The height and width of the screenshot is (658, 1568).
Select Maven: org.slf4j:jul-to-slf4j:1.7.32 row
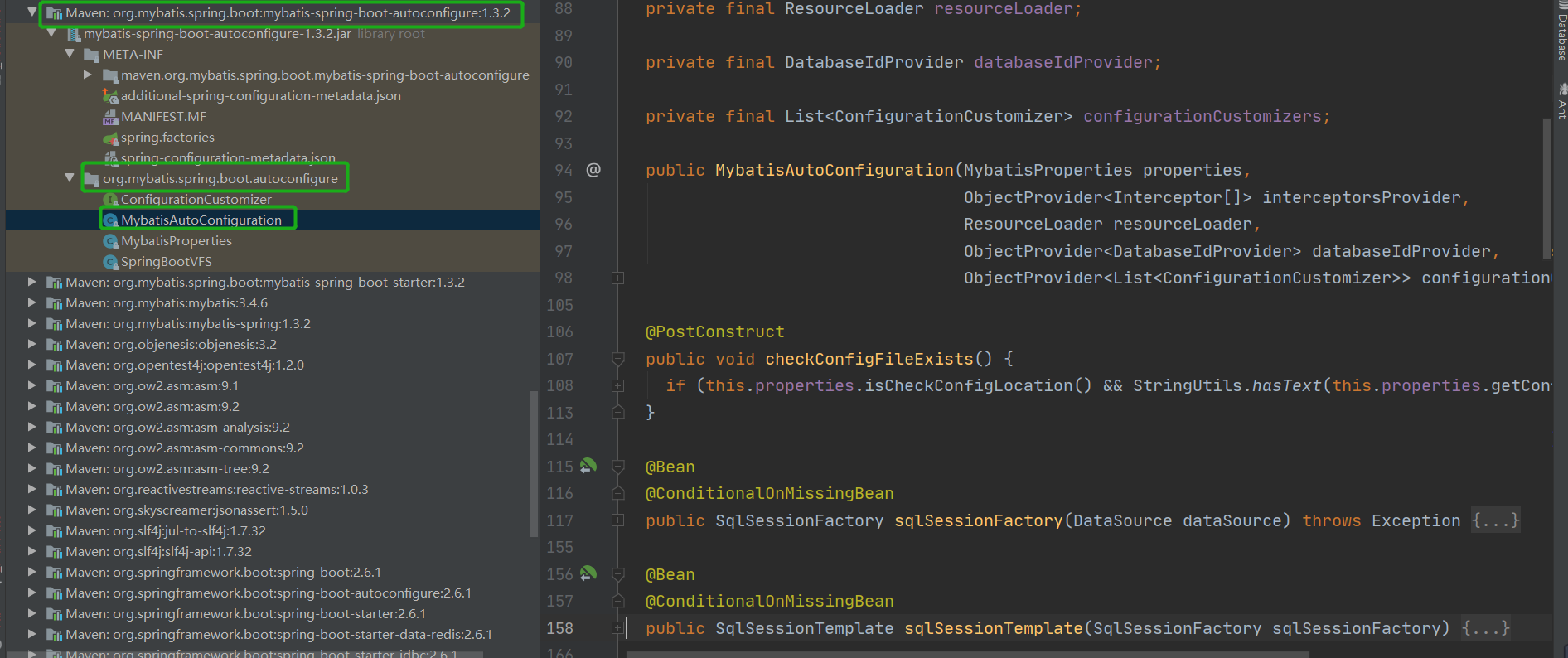click(273, 530)
